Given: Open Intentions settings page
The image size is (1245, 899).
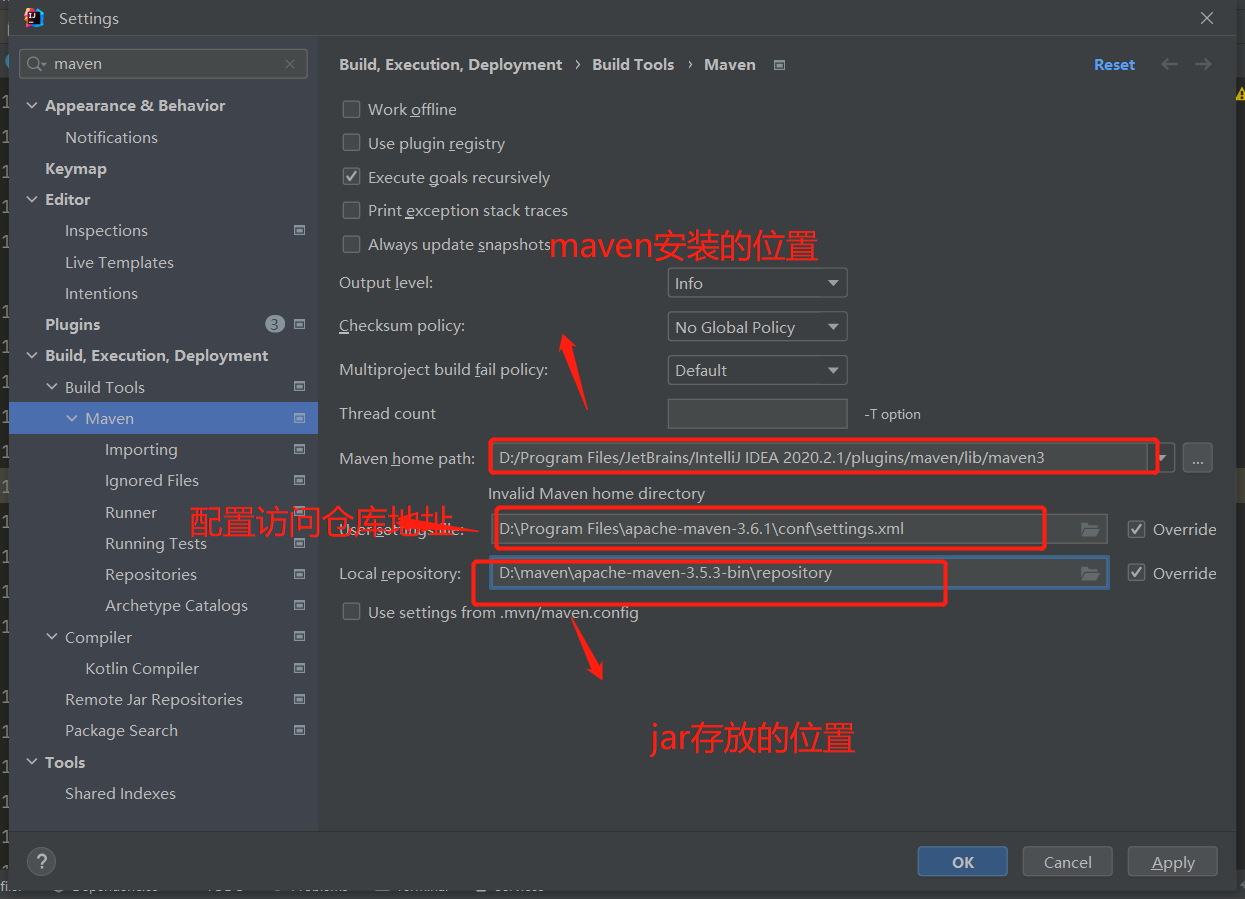Looking at the screenshot, I should (x=101, y=293).
